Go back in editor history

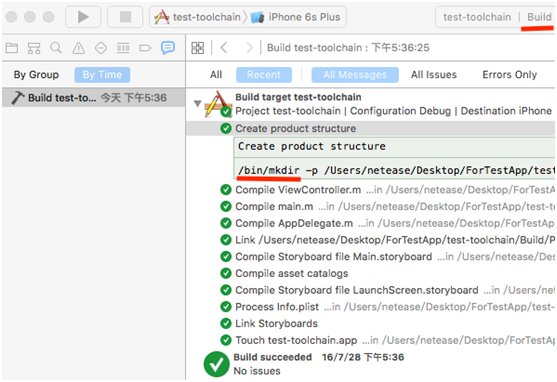(x=224, y=47)
